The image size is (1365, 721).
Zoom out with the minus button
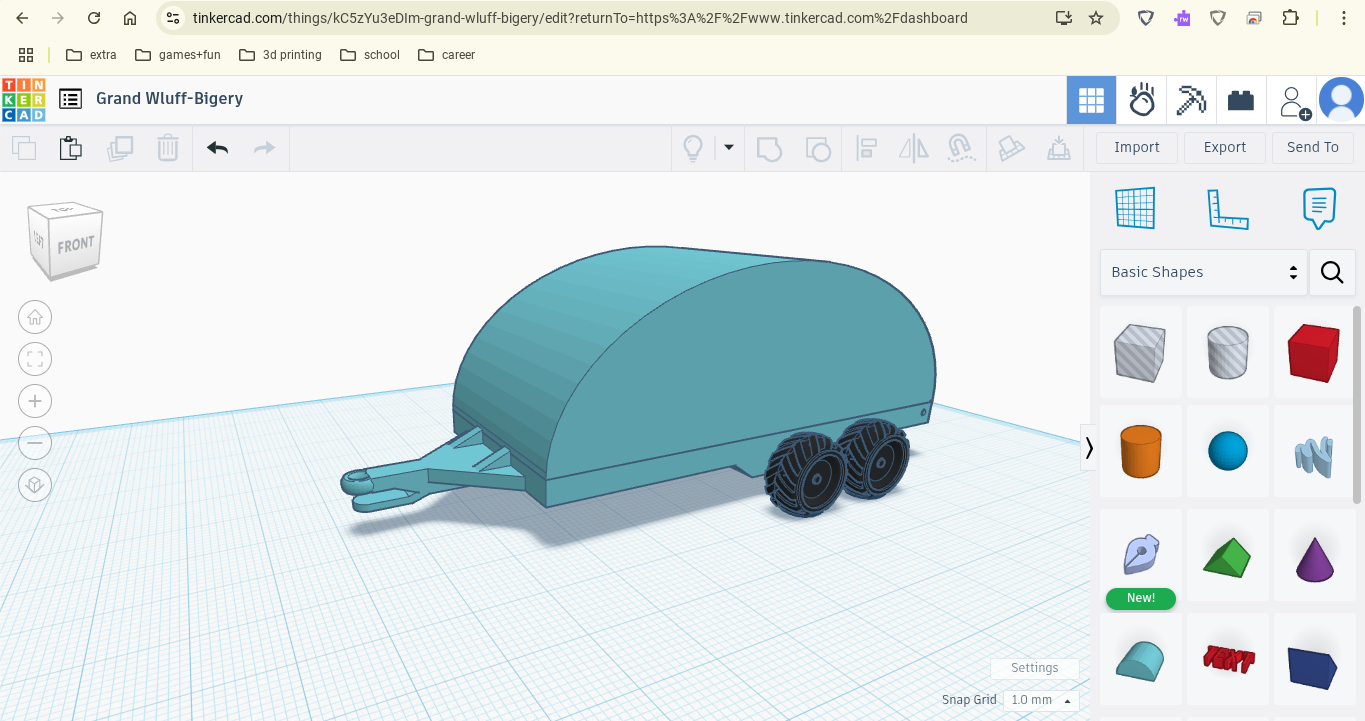35,443
